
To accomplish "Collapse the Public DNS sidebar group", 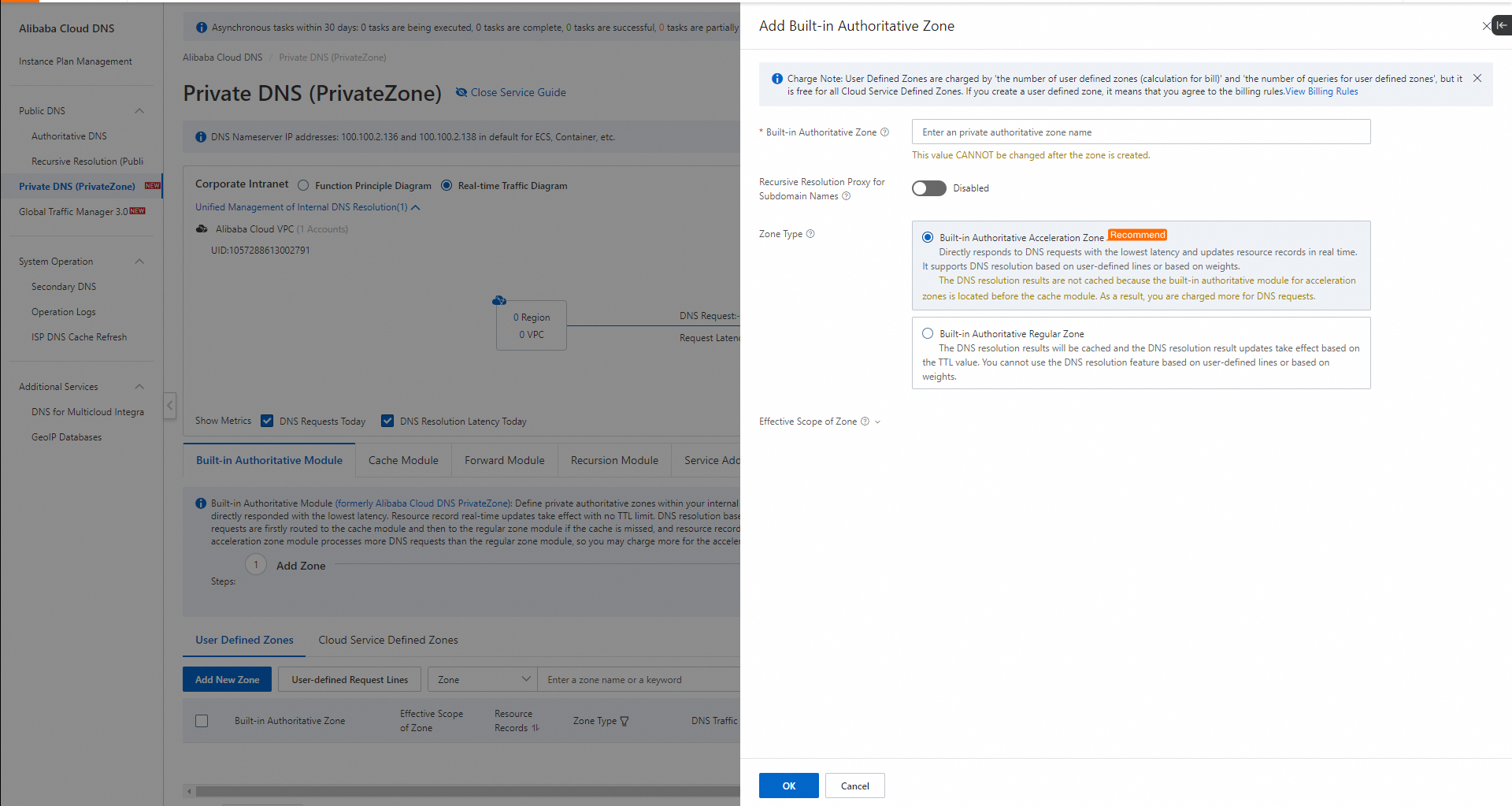I will point(139,111).
